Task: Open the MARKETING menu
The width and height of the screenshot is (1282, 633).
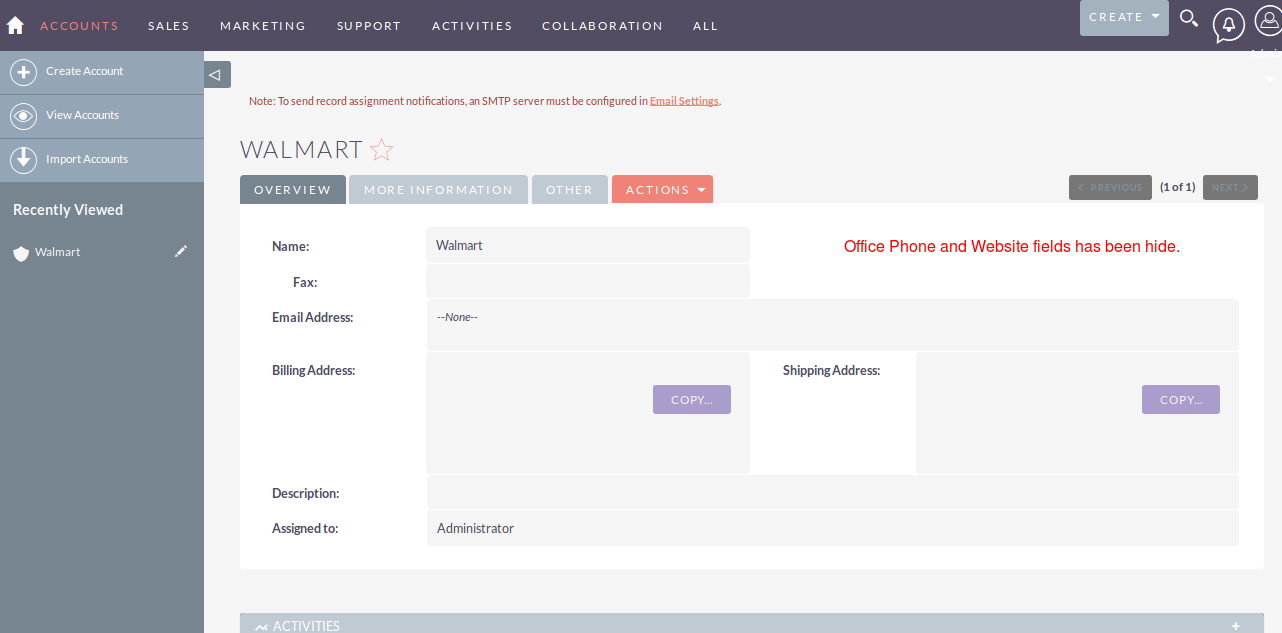Action: (x=263, y=26)
